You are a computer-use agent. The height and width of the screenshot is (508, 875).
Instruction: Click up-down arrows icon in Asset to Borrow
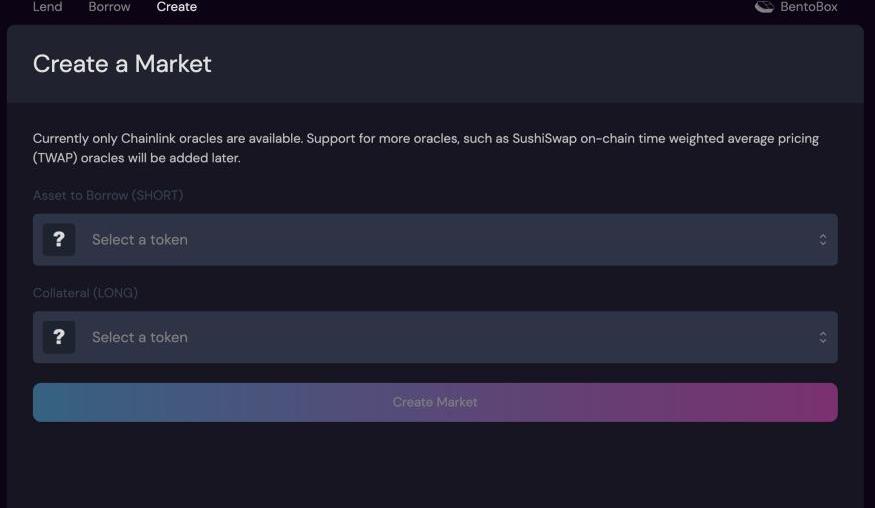click(x=823, y=239)
